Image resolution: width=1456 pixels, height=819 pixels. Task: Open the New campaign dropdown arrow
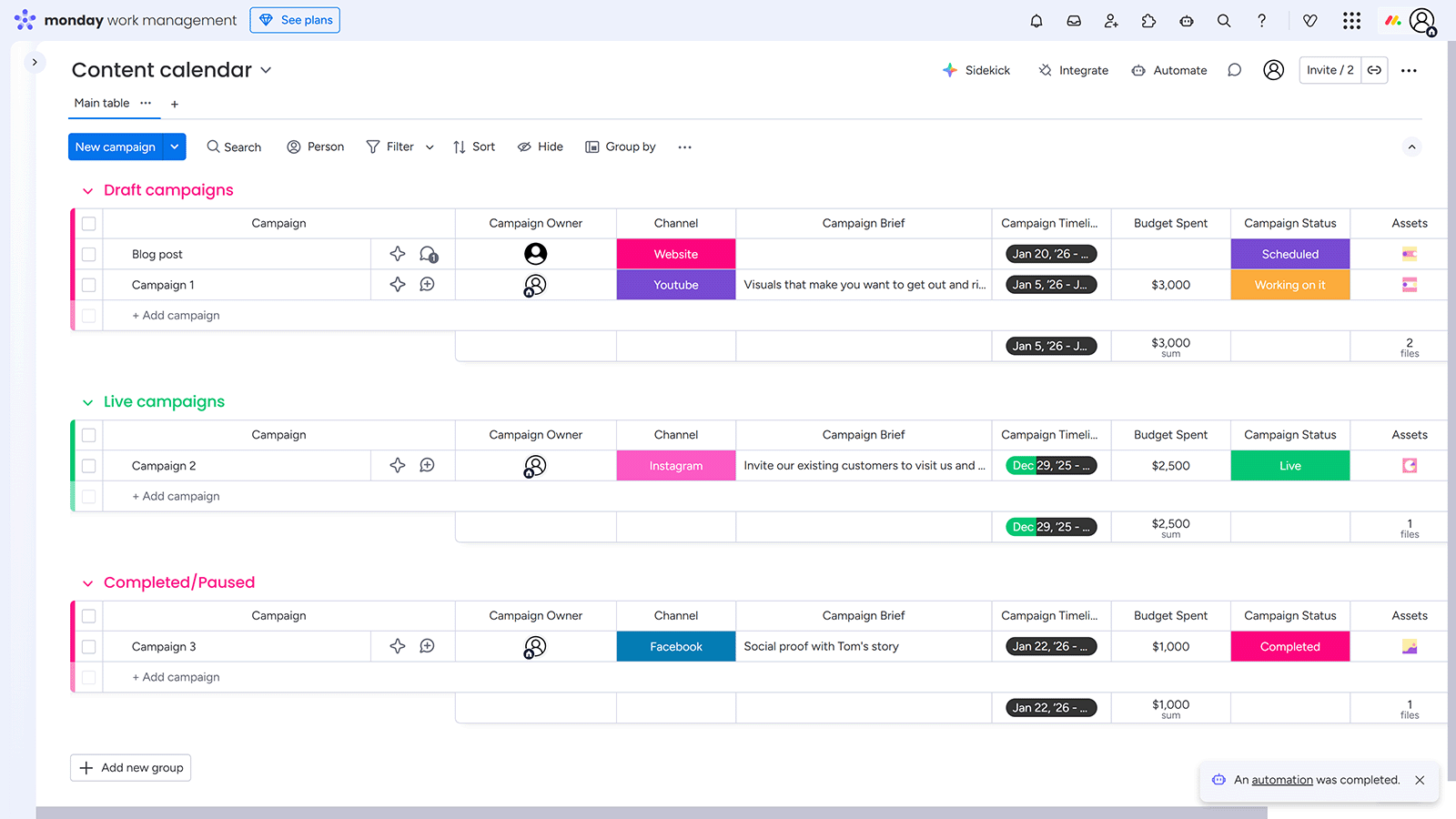click(174, 147)
